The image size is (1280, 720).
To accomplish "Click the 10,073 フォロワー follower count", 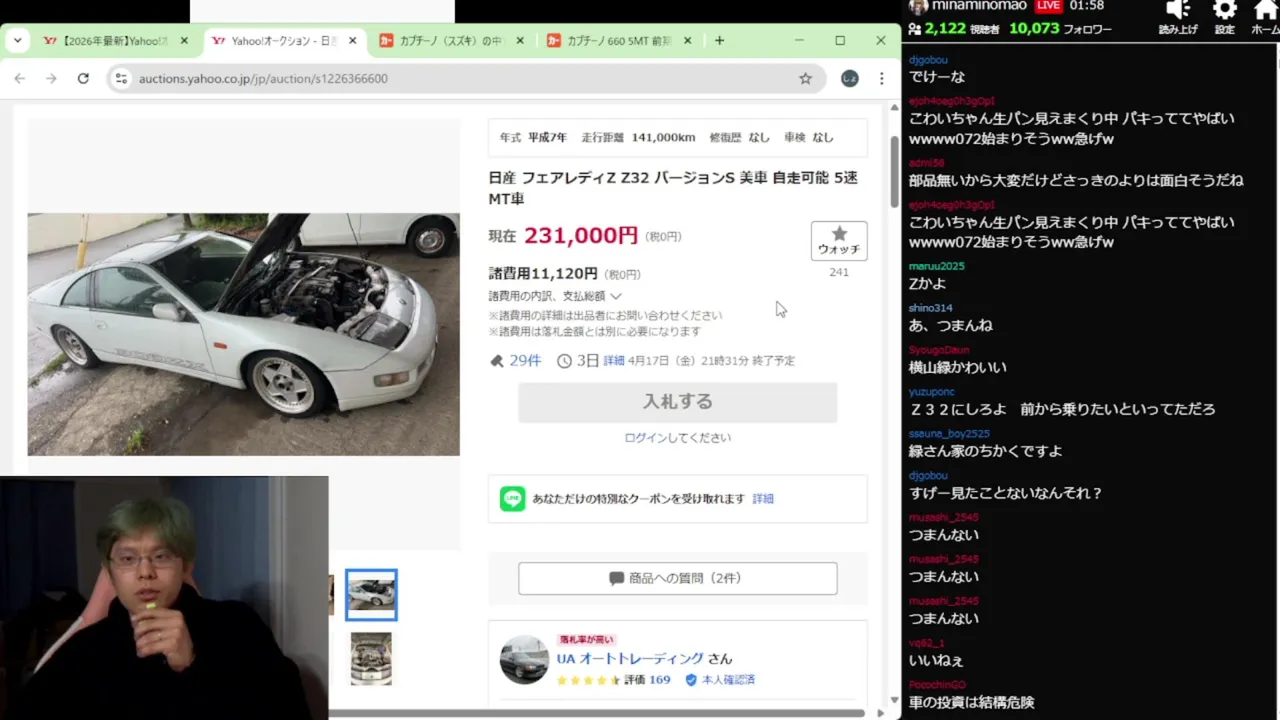I will coord(1060,29).
